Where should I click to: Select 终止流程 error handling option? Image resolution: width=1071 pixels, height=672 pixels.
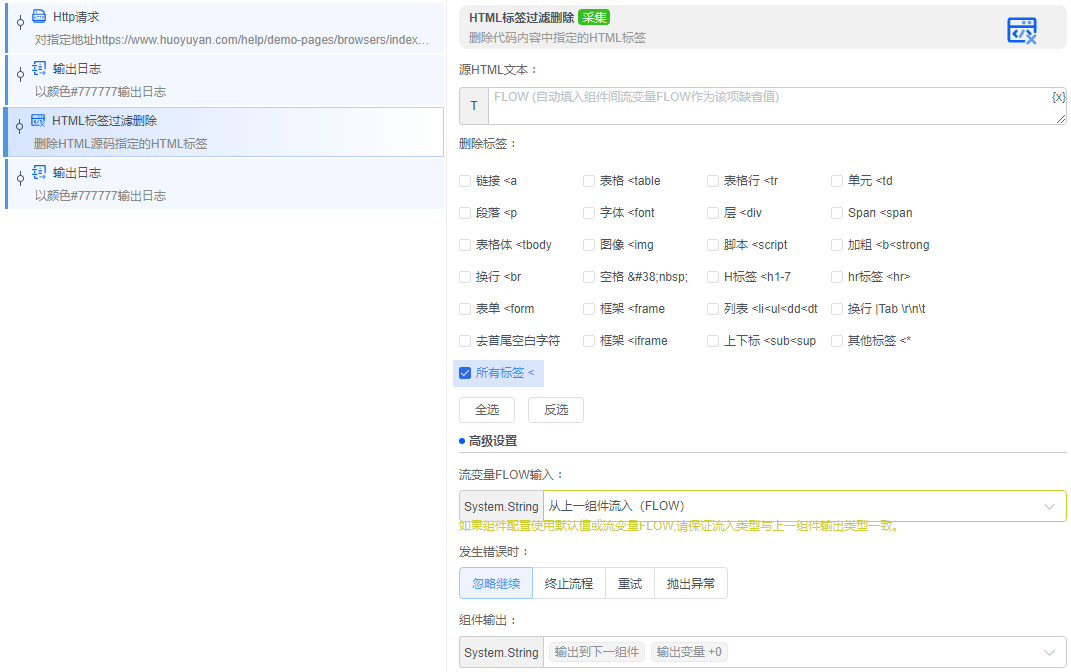pos(568,583)
